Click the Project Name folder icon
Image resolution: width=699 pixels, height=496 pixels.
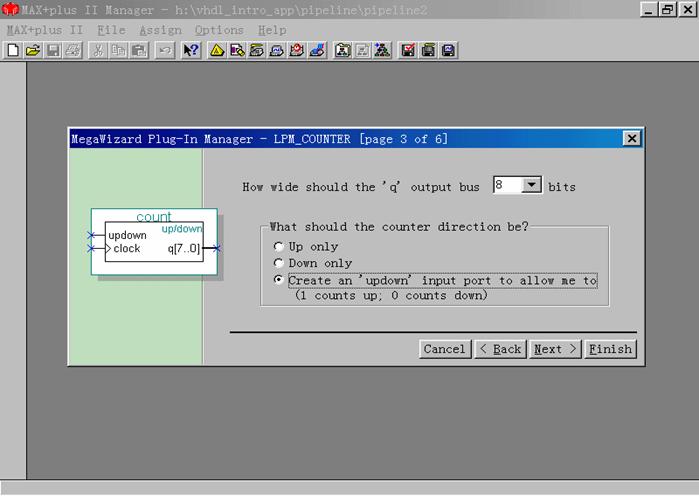[342, 50]
